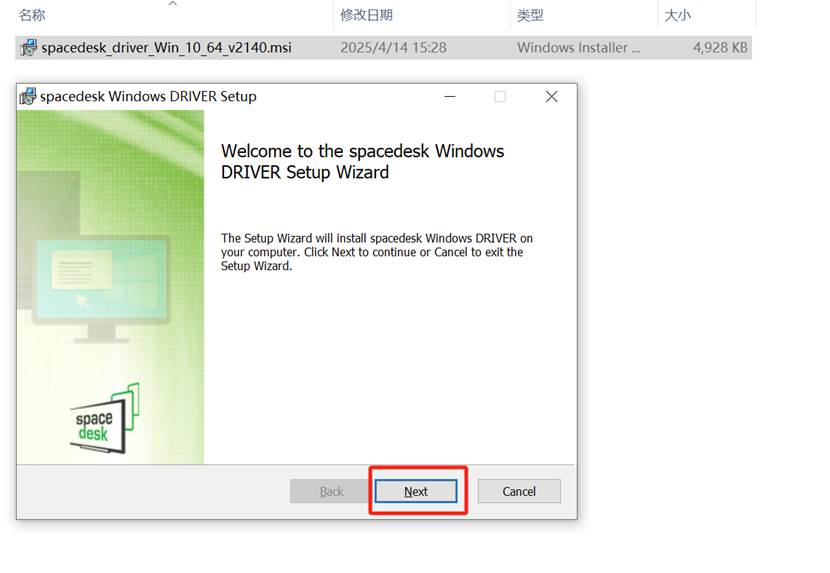Sort files by 大小 column header
Screen dimensions: 830x573
(x=678, y=15)
